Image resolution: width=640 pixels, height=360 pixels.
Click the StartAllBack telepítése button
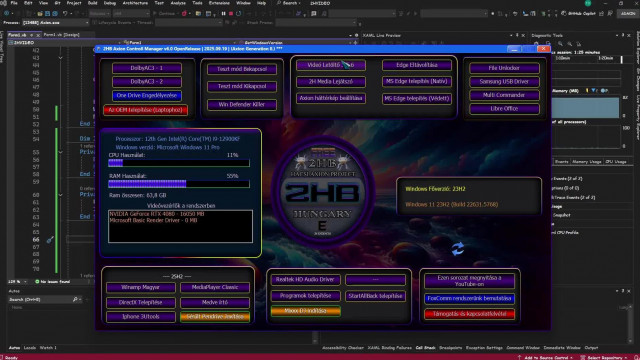tap(375, 296)
